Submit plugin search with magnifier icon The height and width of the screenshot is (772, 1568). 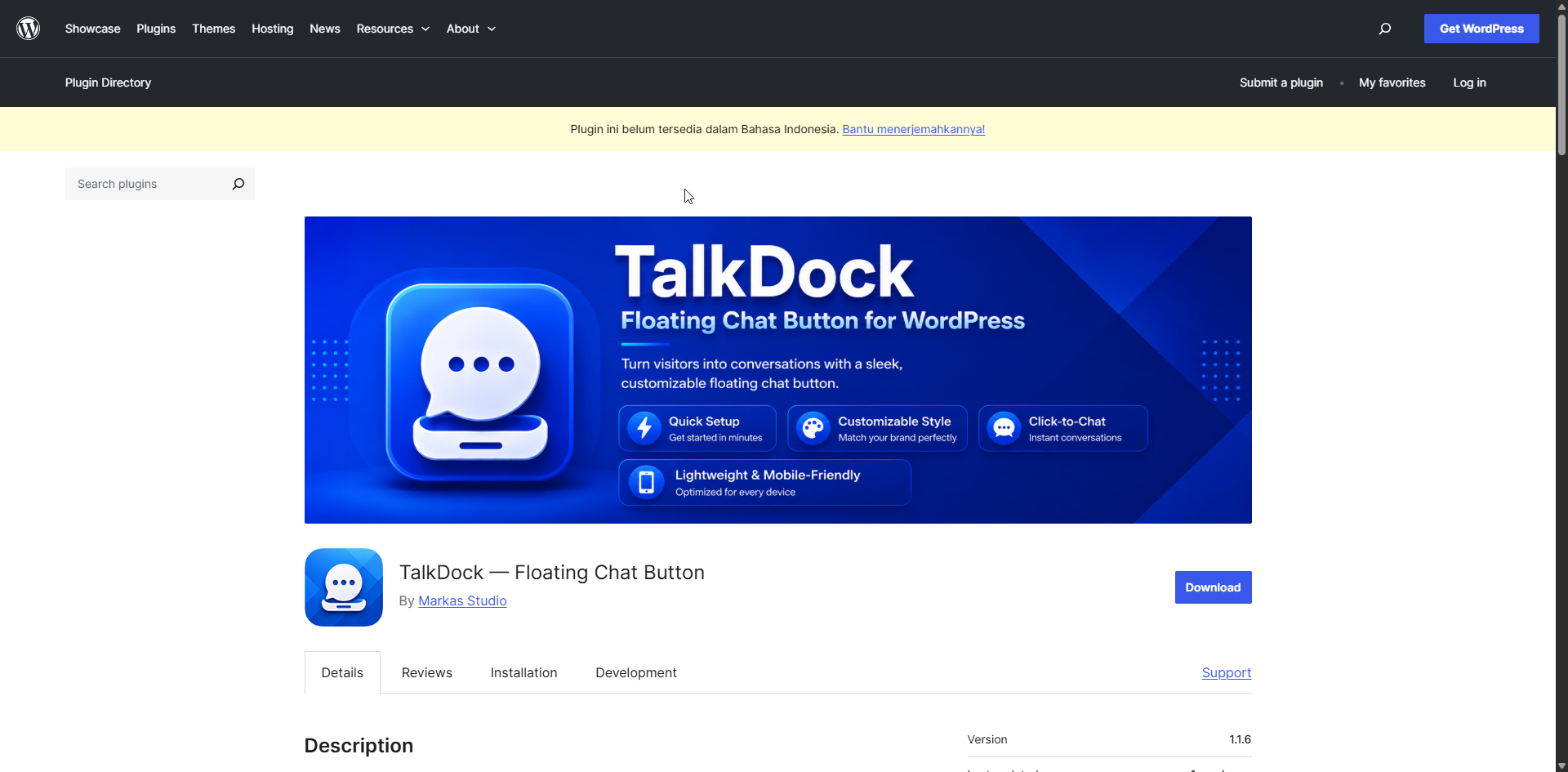point(238,184)
